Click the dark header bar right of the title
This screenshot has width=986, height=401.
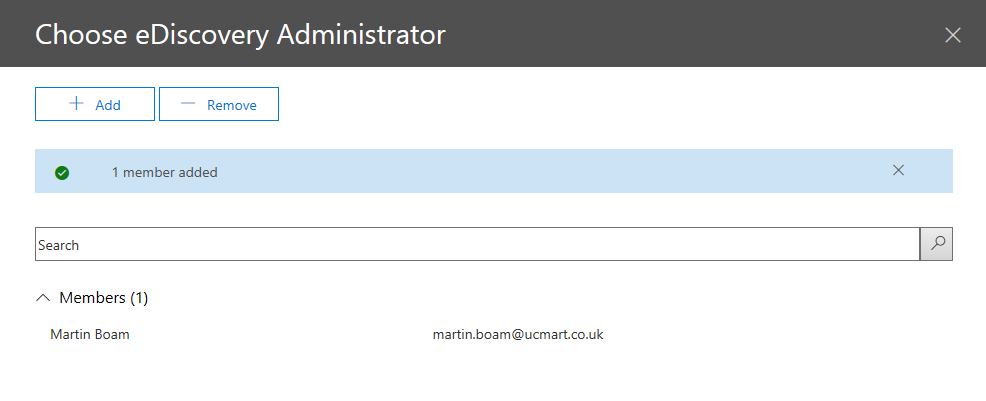[x=700, y=34]
